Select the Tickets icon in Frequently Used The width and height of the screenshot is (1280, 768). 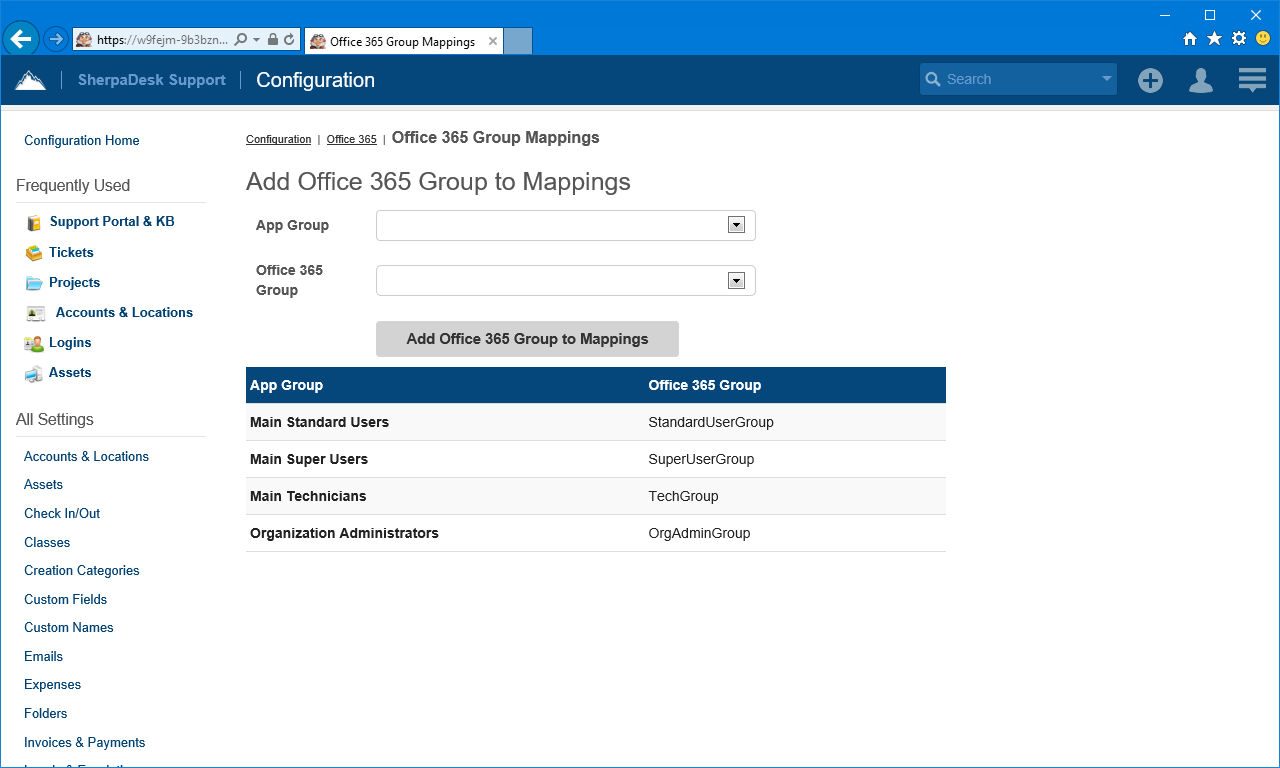click(x=33, y=252)
